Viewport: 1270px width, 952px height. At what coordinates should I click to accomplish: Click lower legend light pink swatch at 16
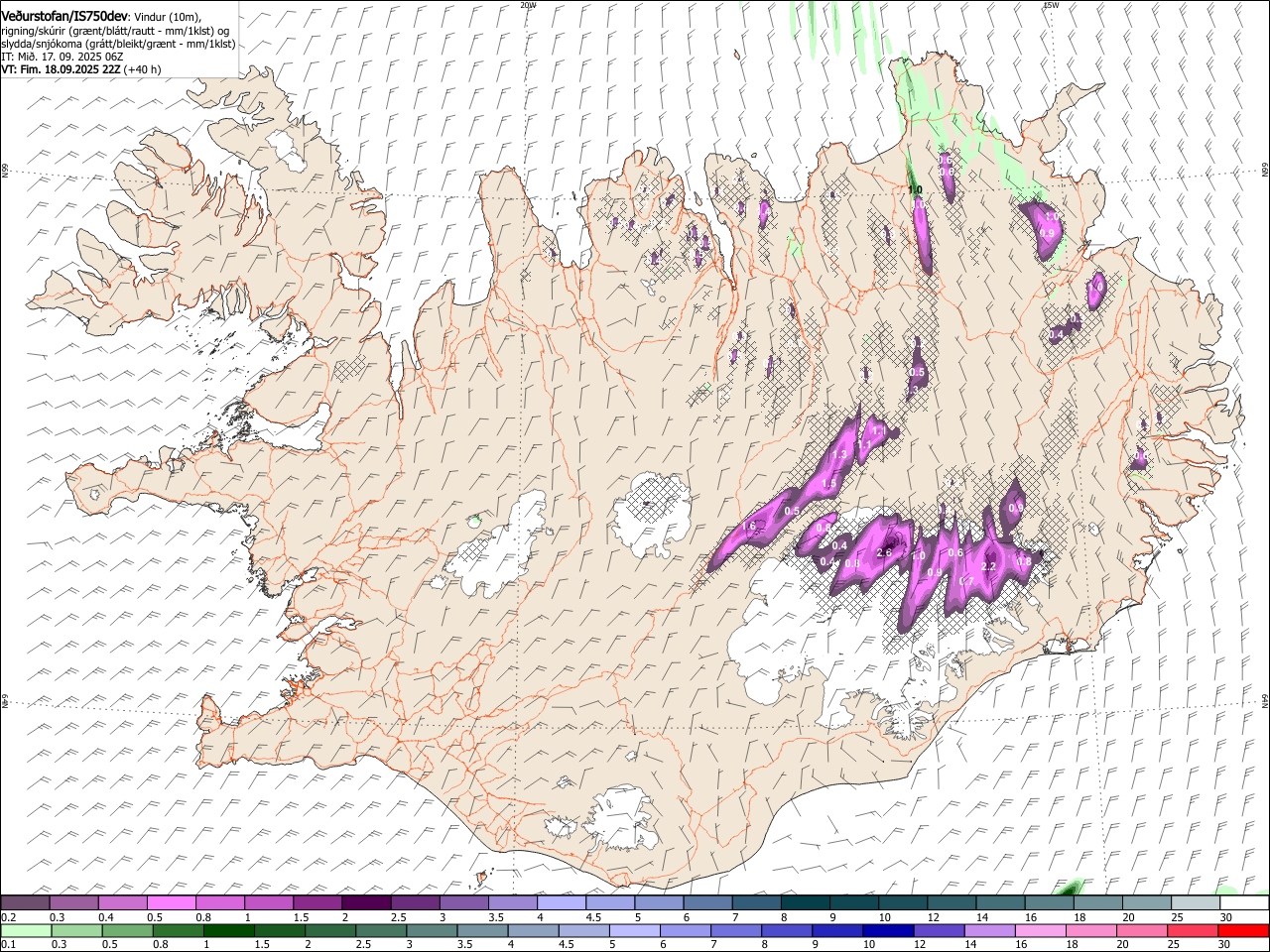coord(1042,930)
